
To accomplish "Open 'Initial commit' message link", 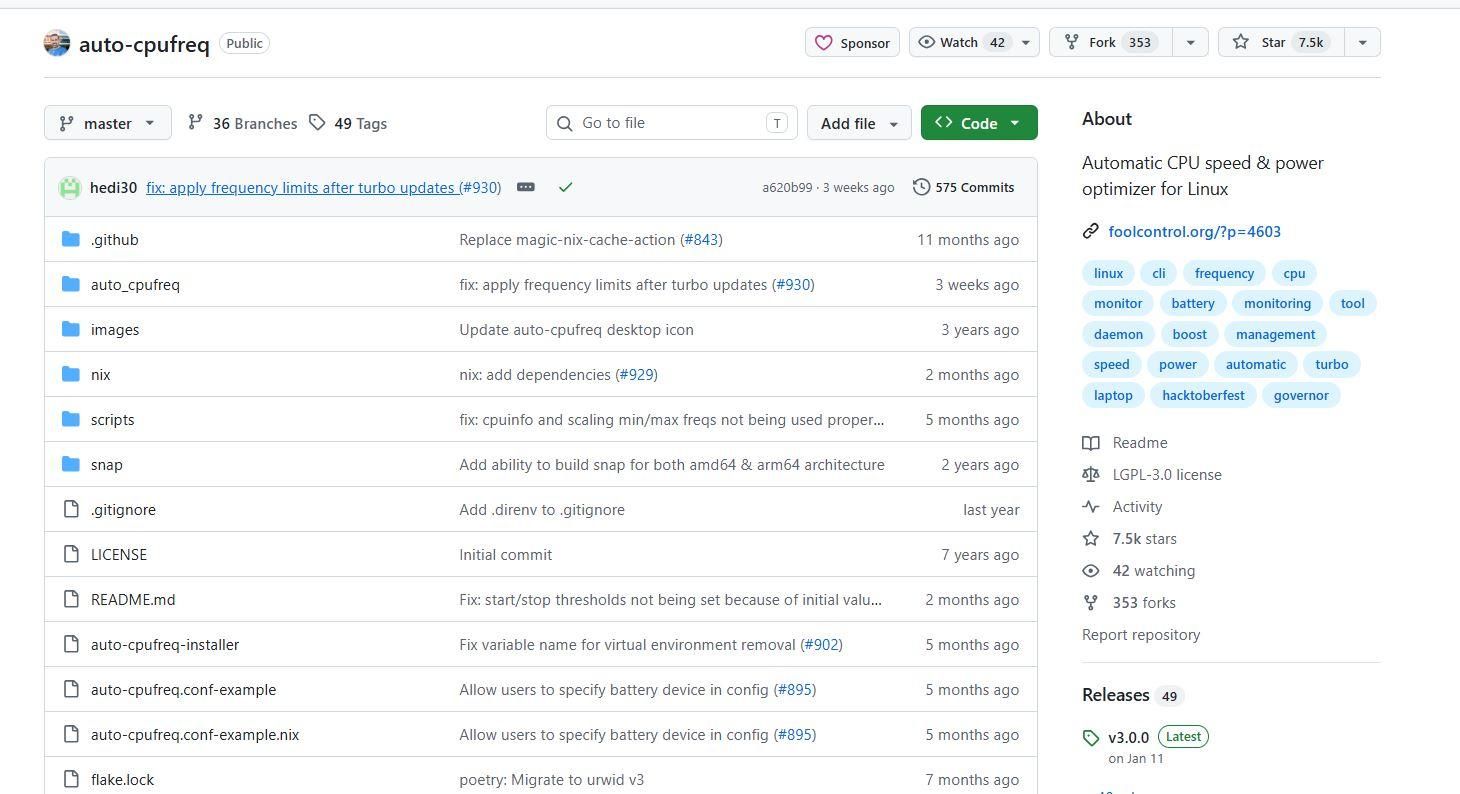I will coord(505,554).
